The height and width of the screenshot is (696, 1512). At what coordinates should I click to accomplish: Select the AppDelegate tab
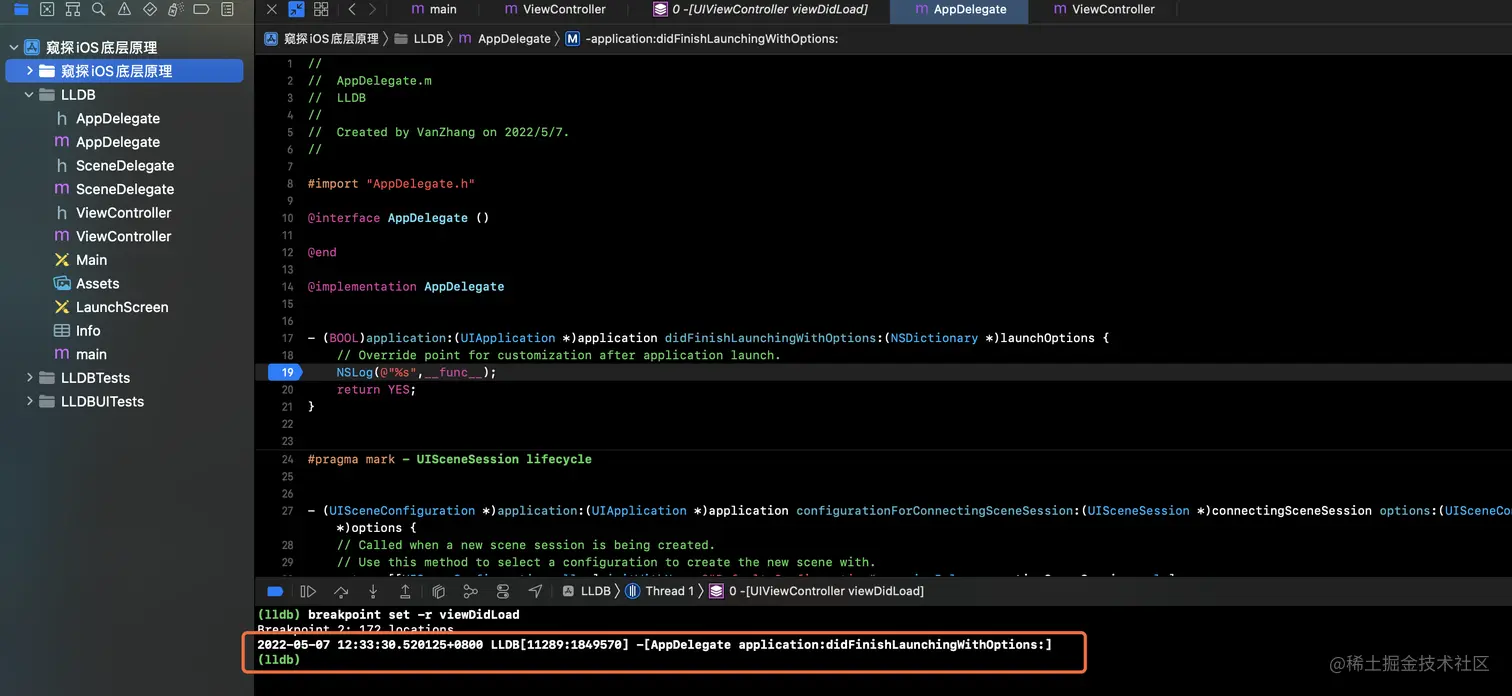pyautogui.click(x=958, y=9)
